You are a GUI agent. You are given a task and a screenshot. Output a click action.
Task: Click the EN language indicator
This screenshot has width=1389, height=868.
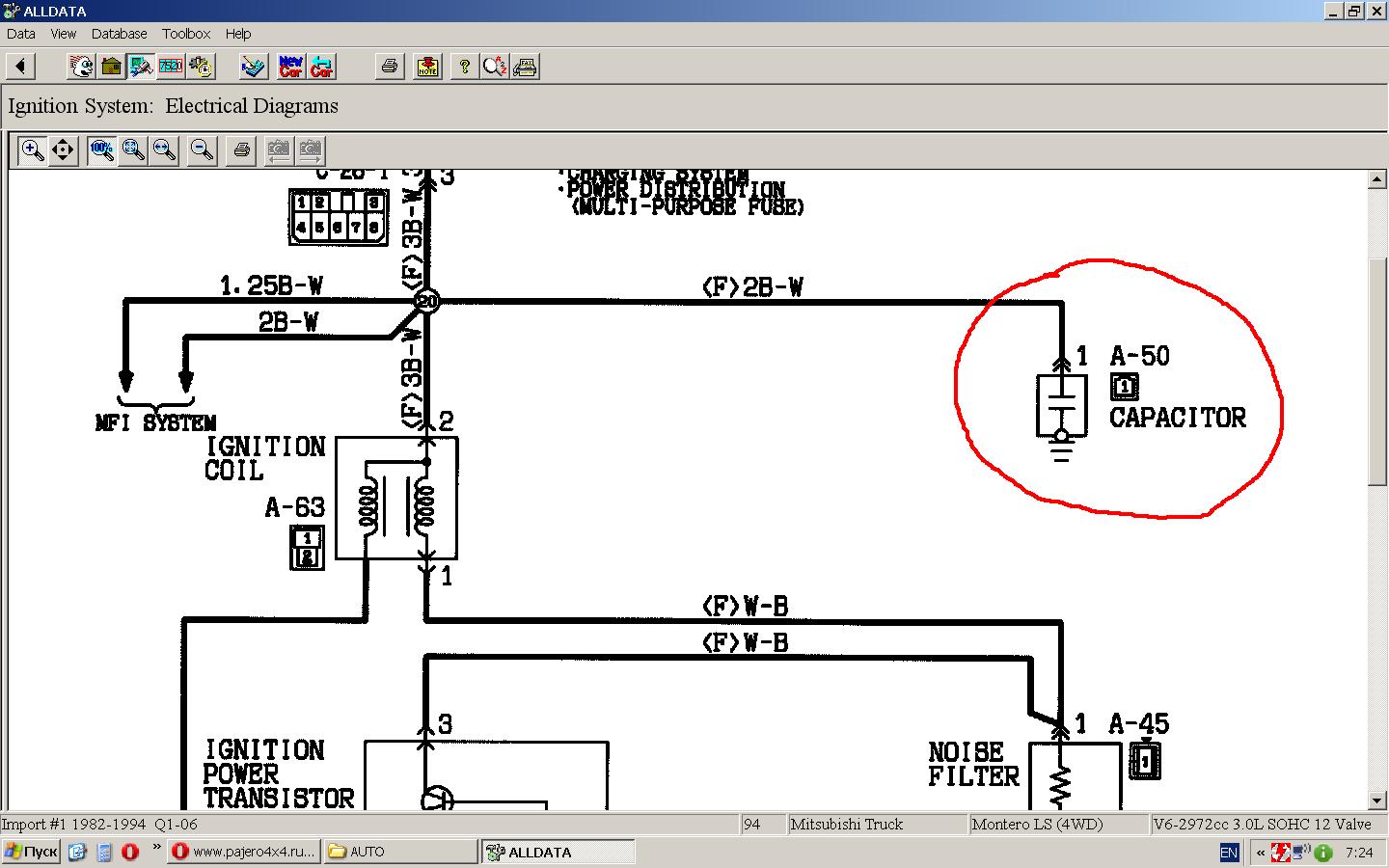pyautogui.click(x=1229, y=853)
